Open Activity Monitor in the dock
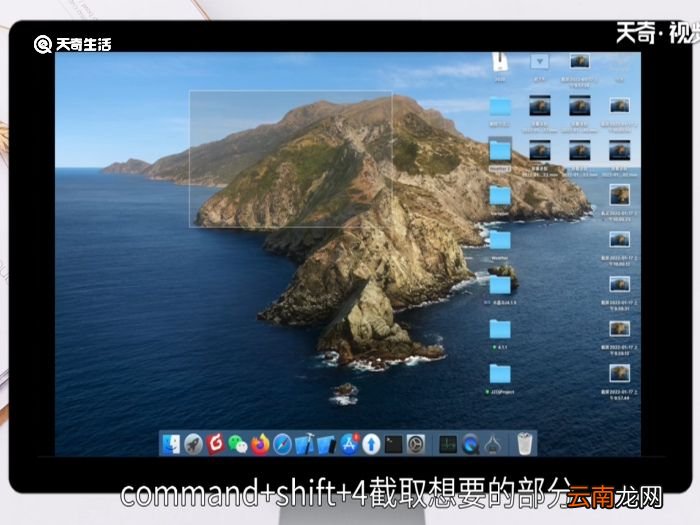 [x=448, y=444]
